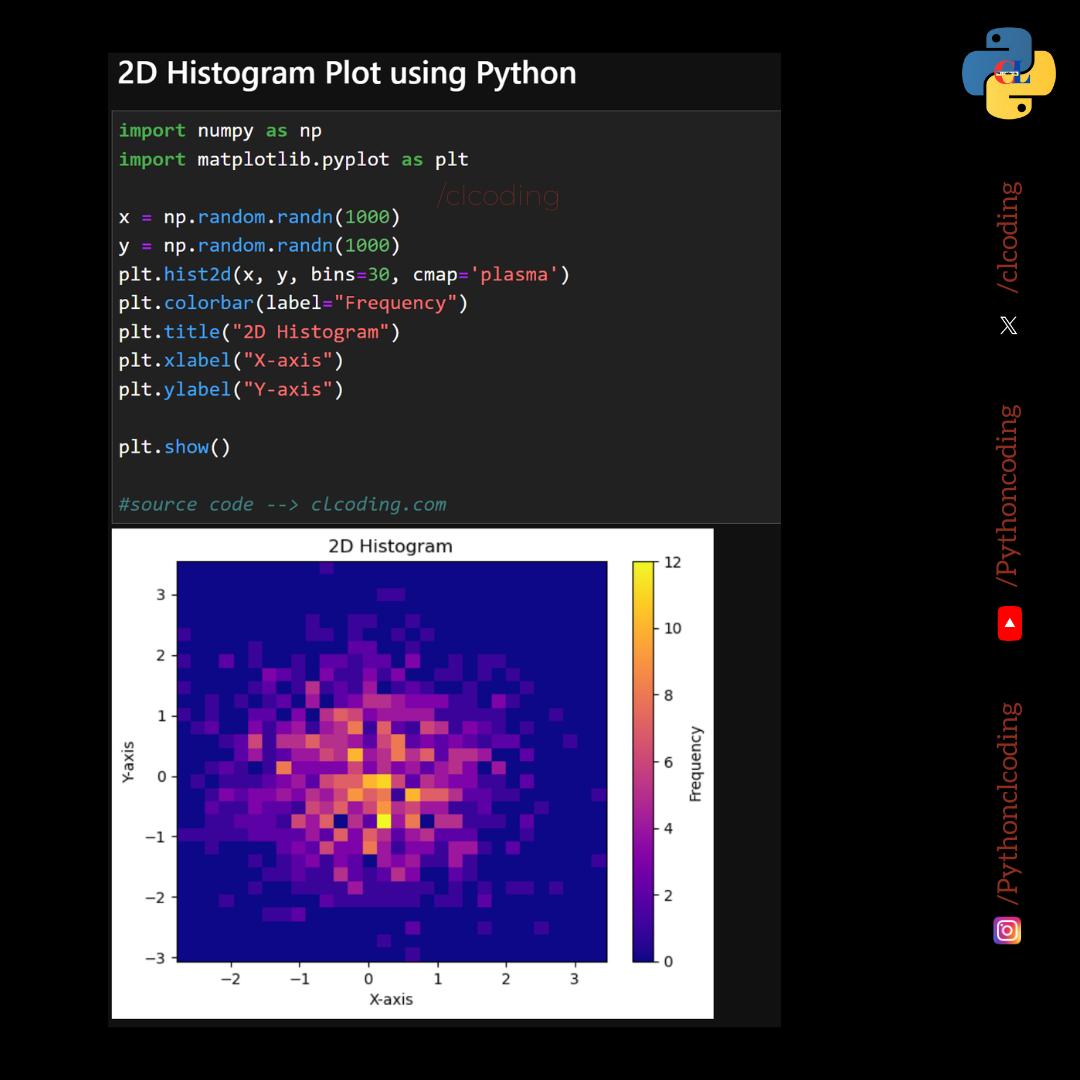The image size is (1080, 1080).
Task: Open the Instagram icon
Action: tap(1007, 931)
